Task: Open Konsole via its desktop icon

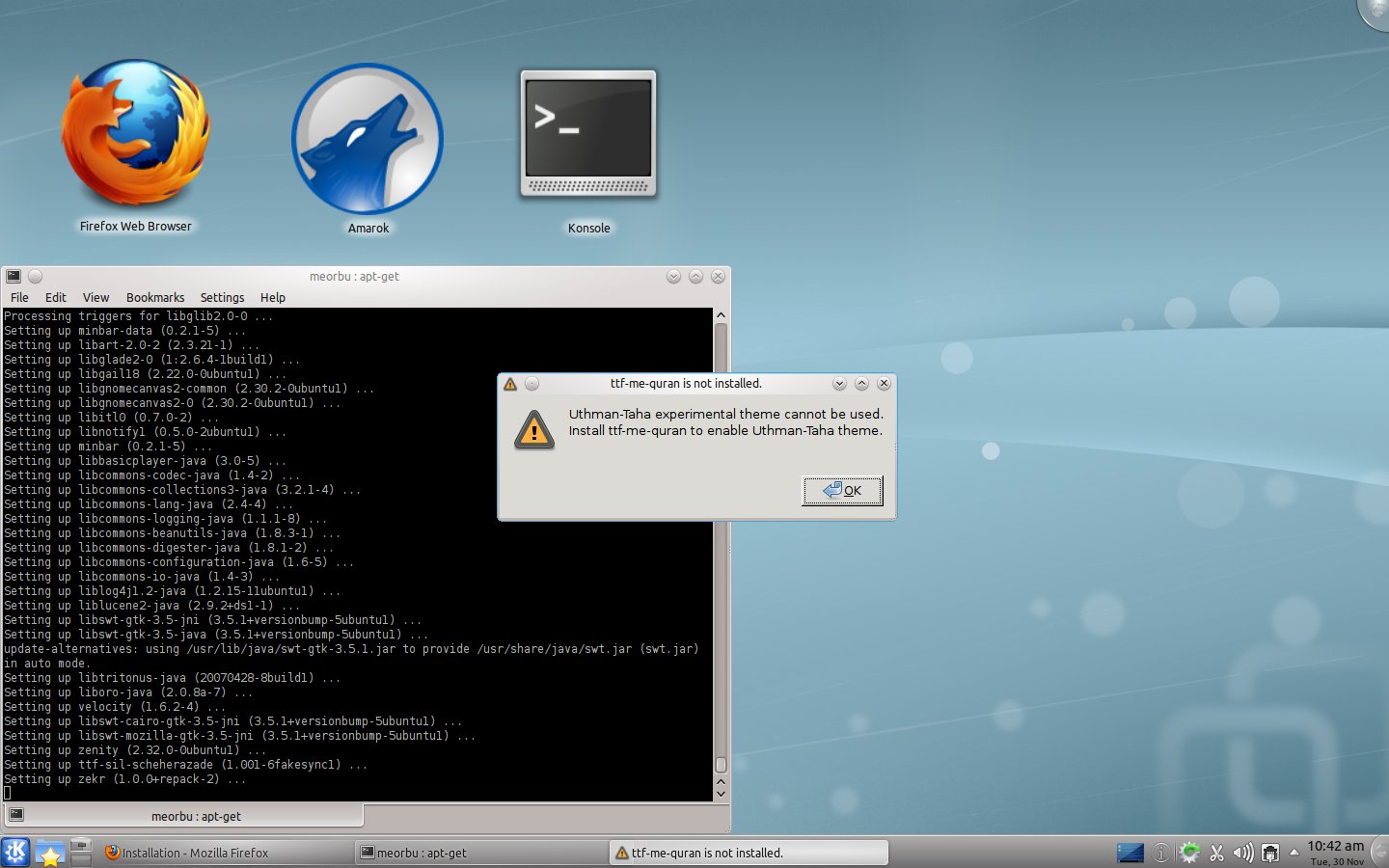Action: 588,135
